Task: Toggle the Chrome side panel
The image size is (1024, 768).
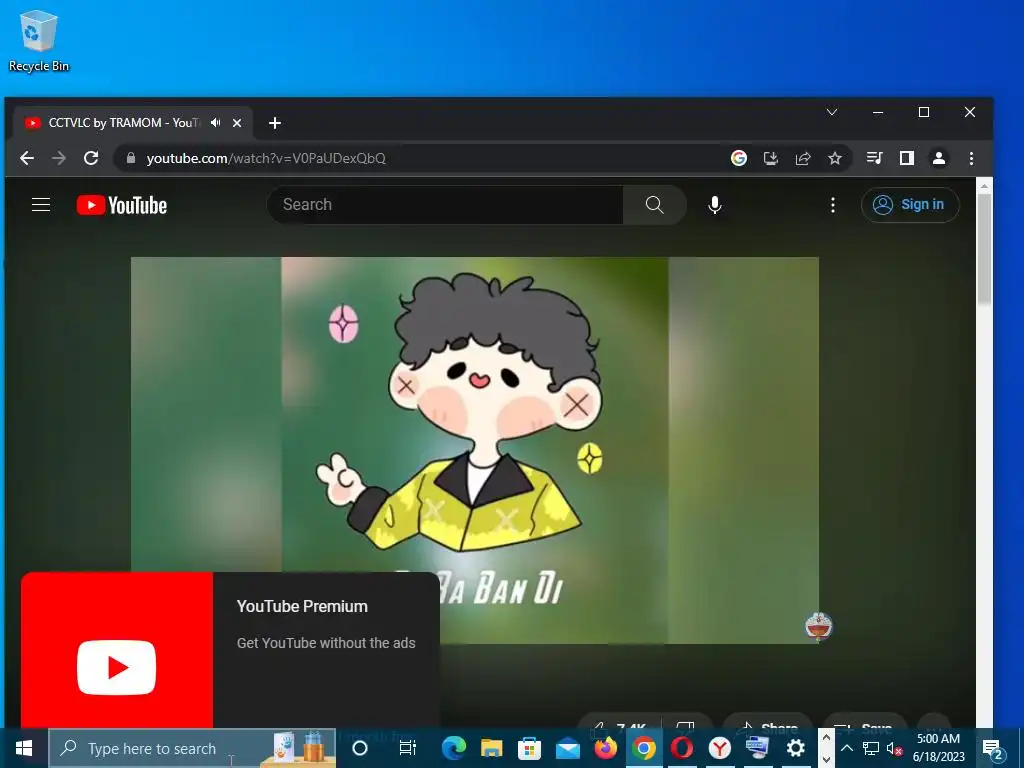Action: [x=906, y=158]
